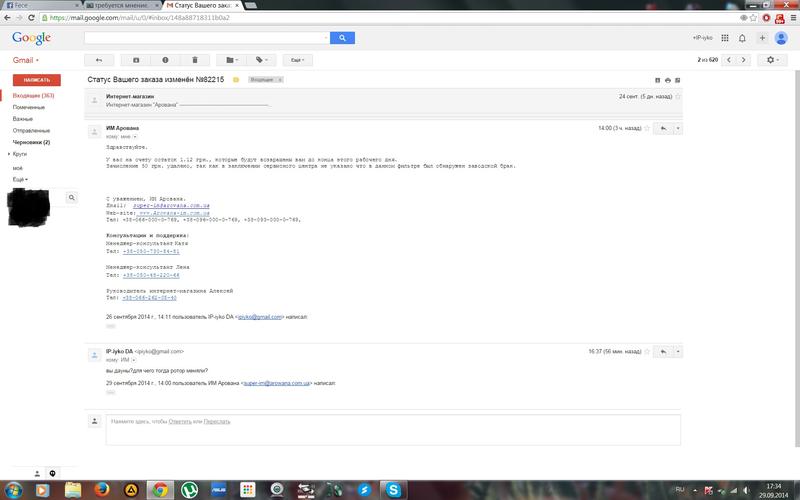Open the settings gear dropdown
This screenshot has height=500, width=800.
[773, 60]
